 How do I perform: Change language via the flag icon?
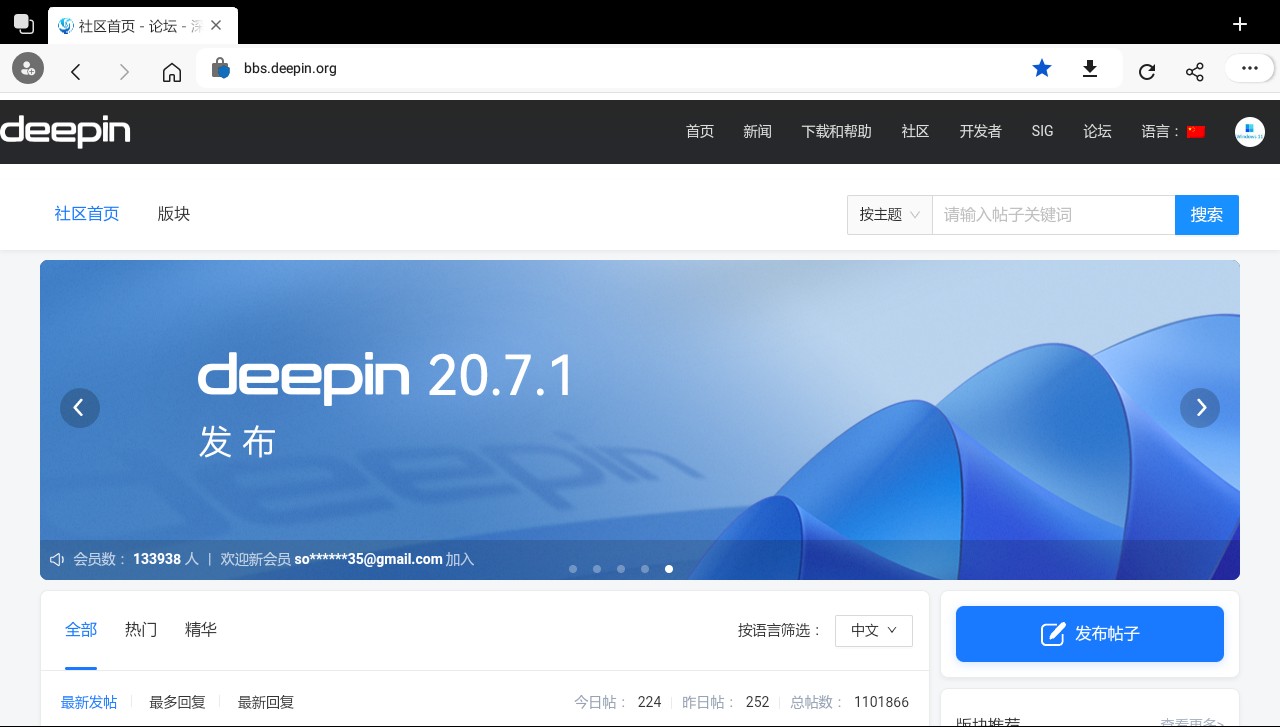1196,132
